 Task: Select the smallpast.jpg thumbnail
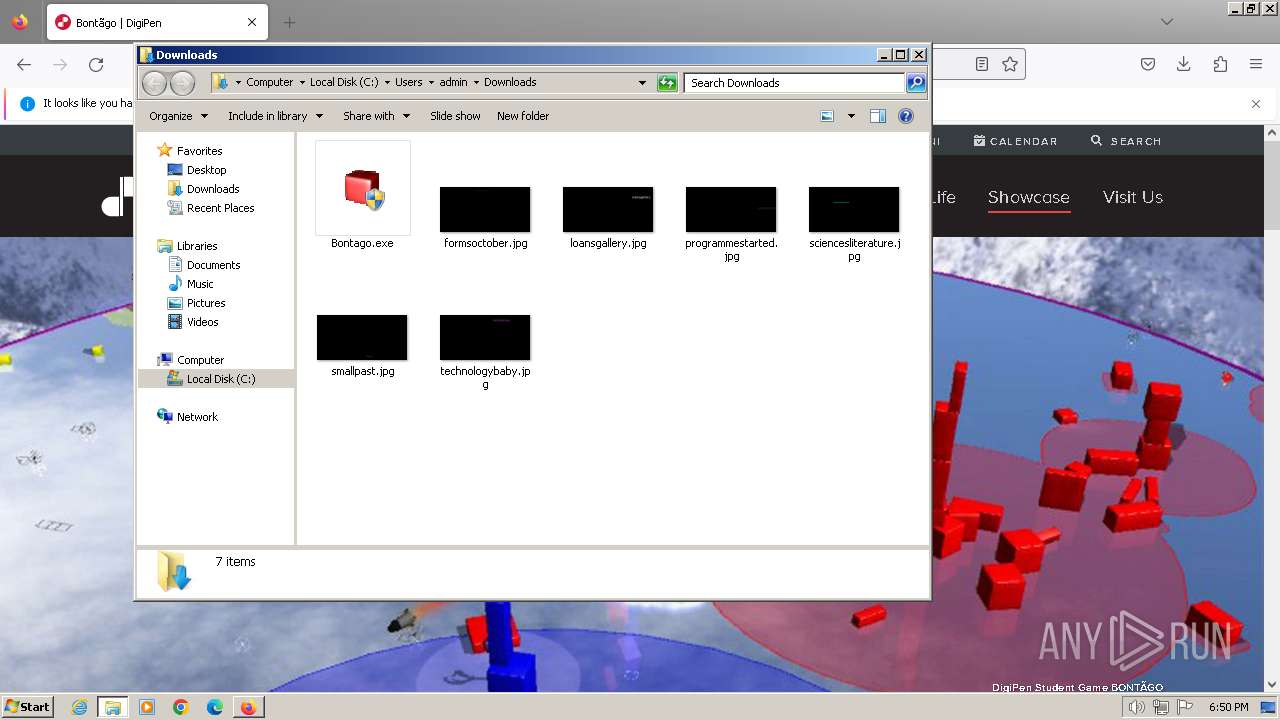click(x=362, y=337)
